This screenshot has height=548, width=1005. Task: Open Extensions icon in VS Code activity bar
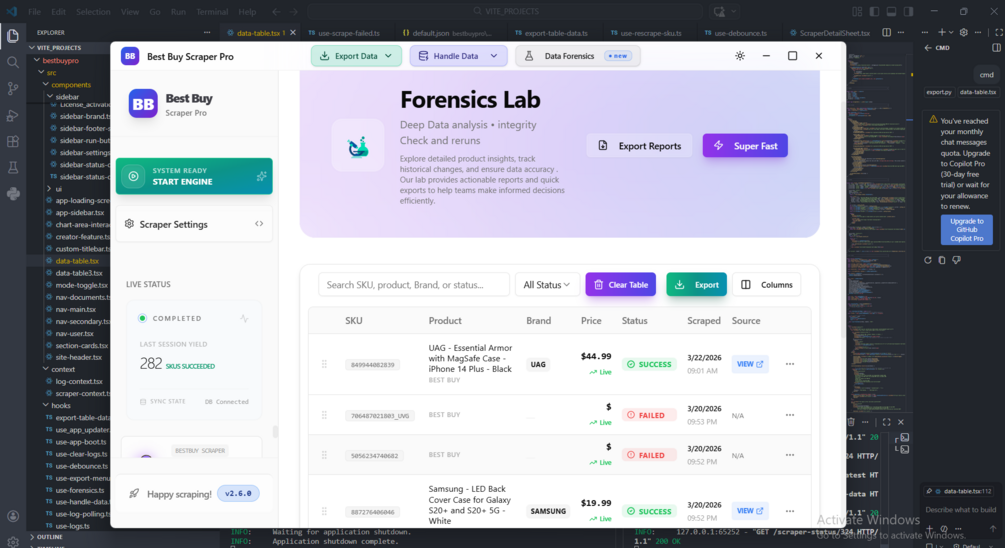pos(13,142)
